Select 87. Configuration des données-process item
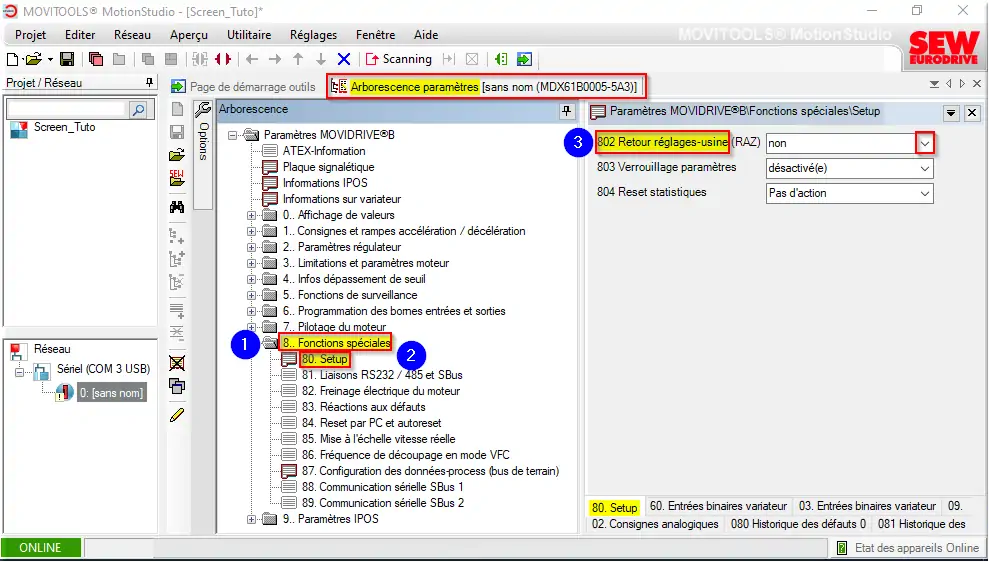Viewport: 989px width, 562px height. [x=430, y=471]
